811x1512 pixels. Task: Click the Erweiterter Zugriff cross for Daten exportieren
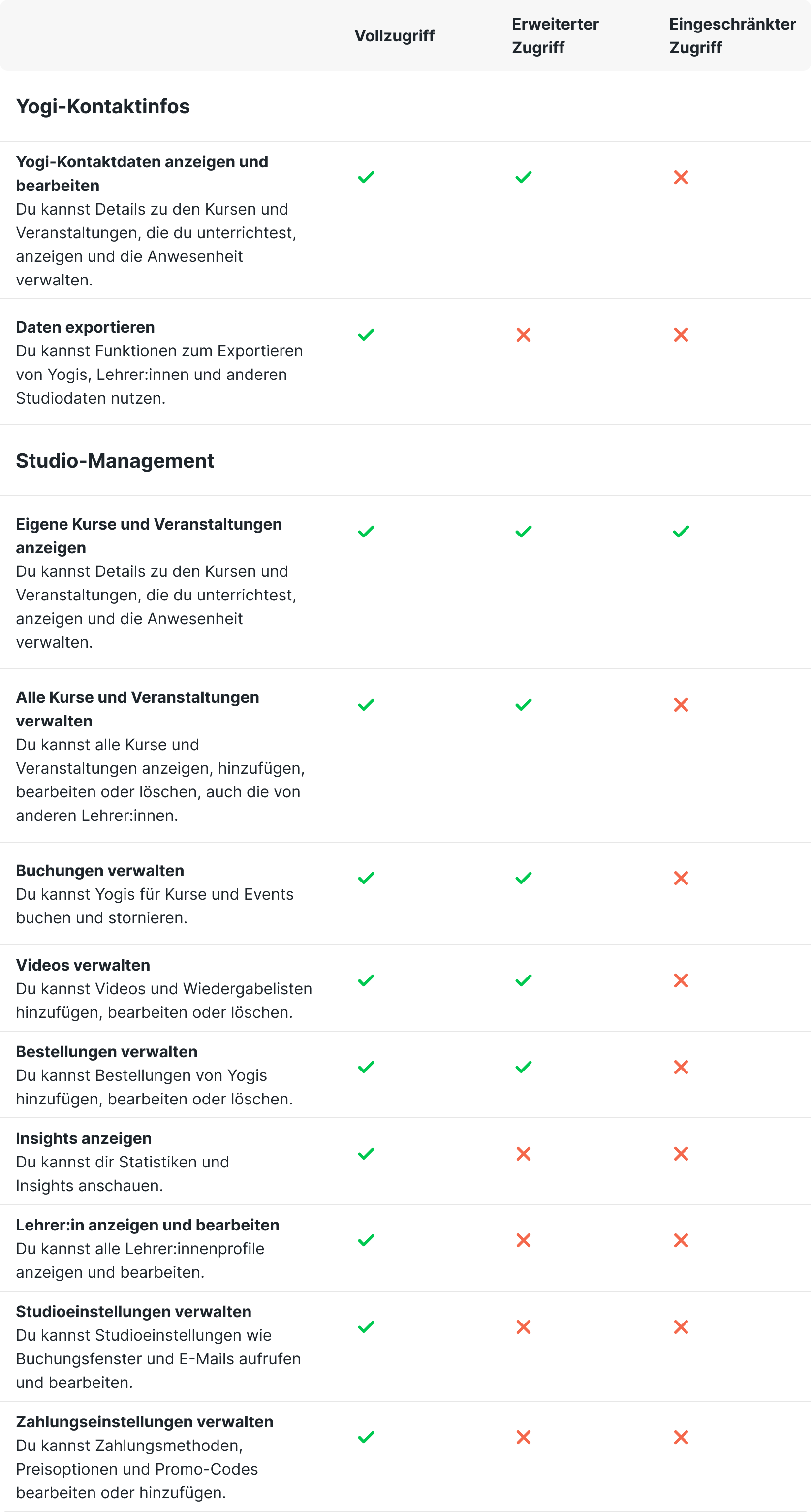click(523, 335)
